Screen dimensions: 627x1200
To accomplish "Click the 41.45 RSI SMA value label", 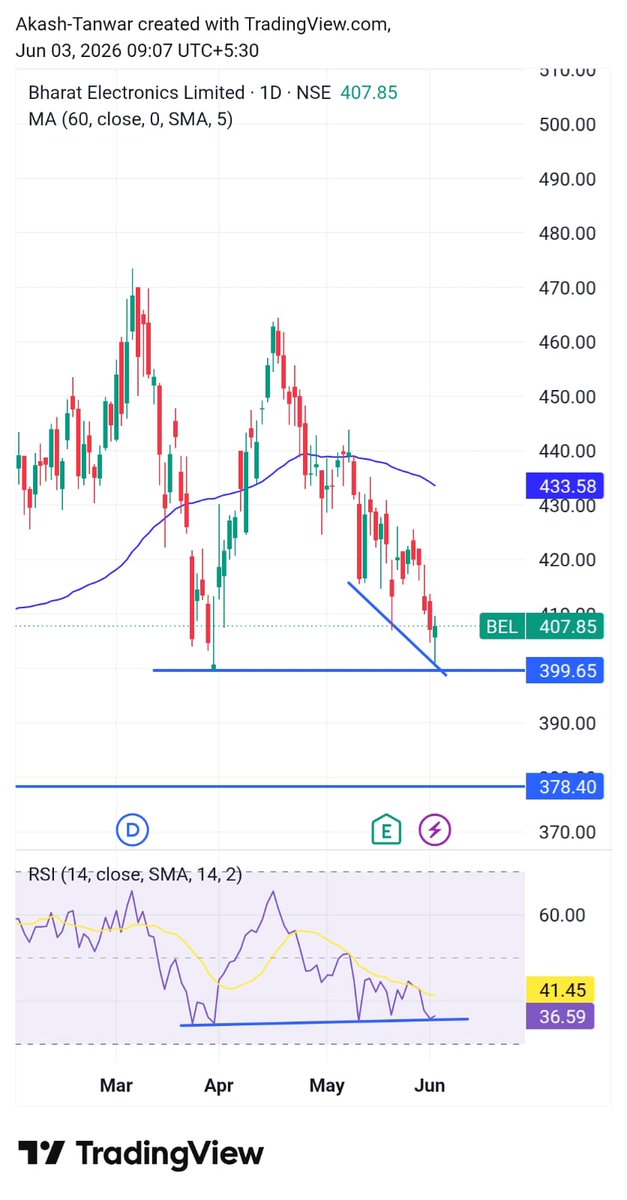I will 560,990.
